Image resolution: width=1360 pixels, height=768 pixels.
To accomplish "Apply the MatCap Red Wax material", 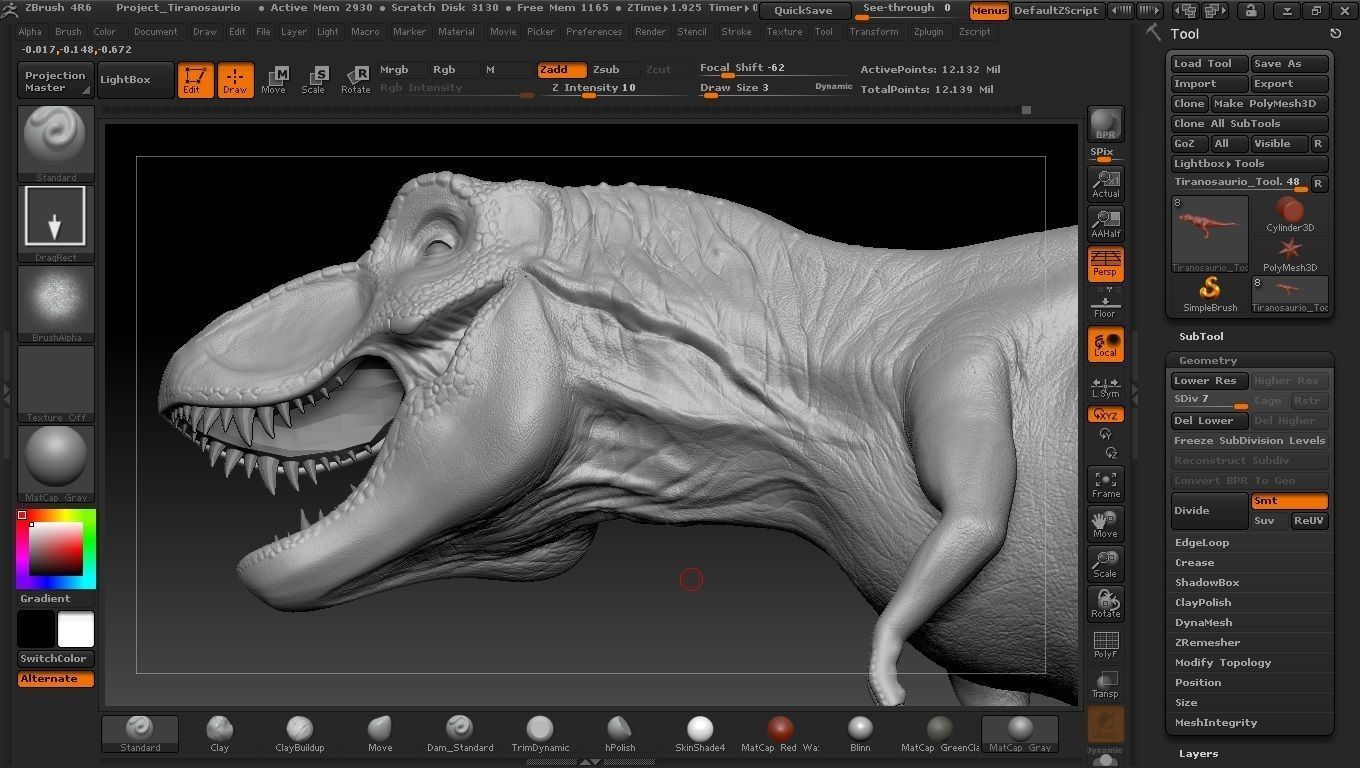I will [x=780, y=733].
